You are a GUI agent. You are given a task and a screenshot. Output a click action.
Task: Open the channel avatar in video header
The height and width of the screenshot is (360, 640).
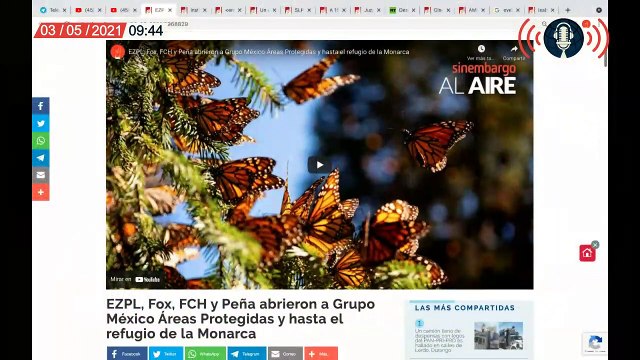(118, 52)
